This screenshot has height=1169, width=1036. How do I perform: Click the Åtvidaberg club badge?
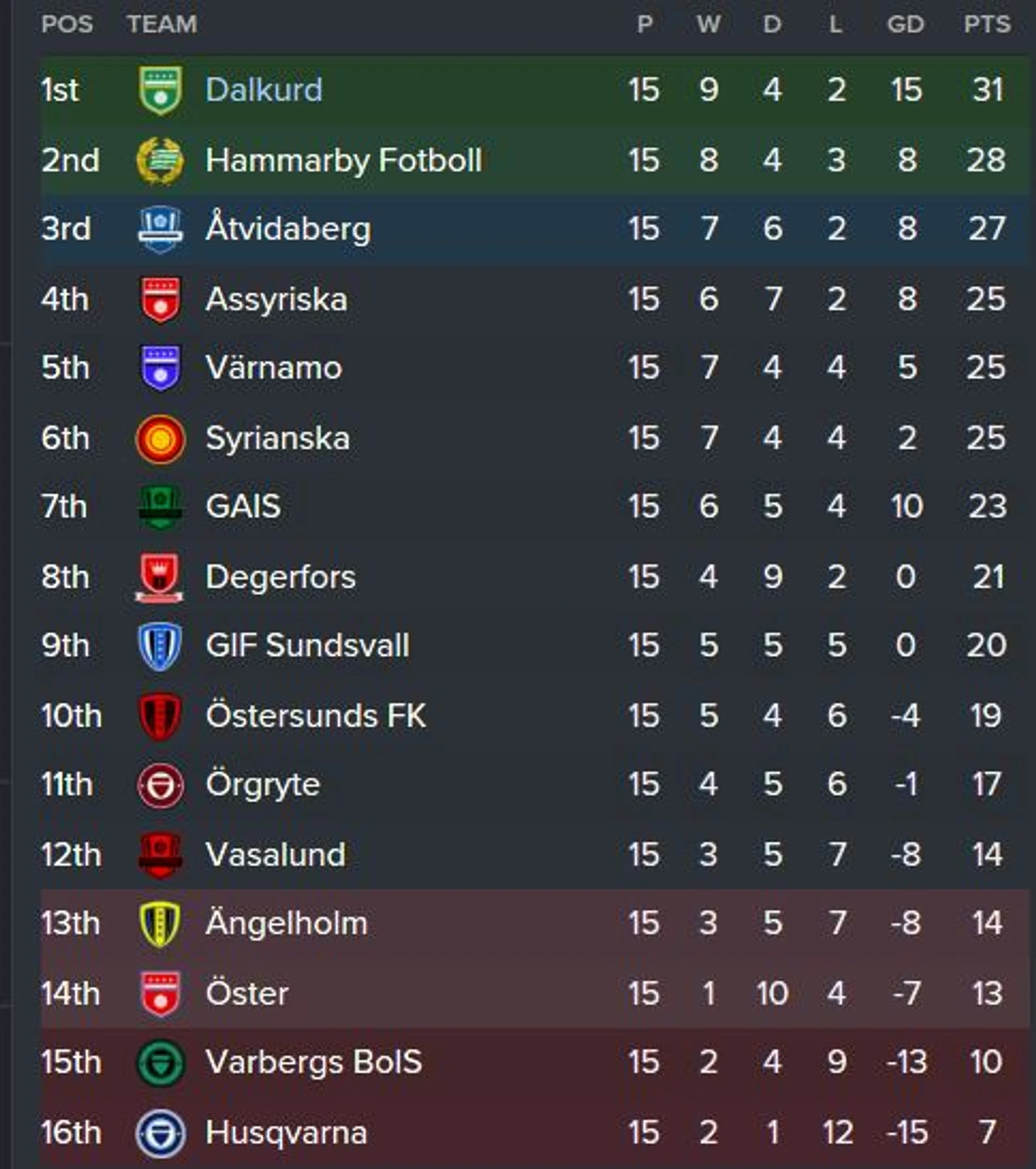[160, 229]
